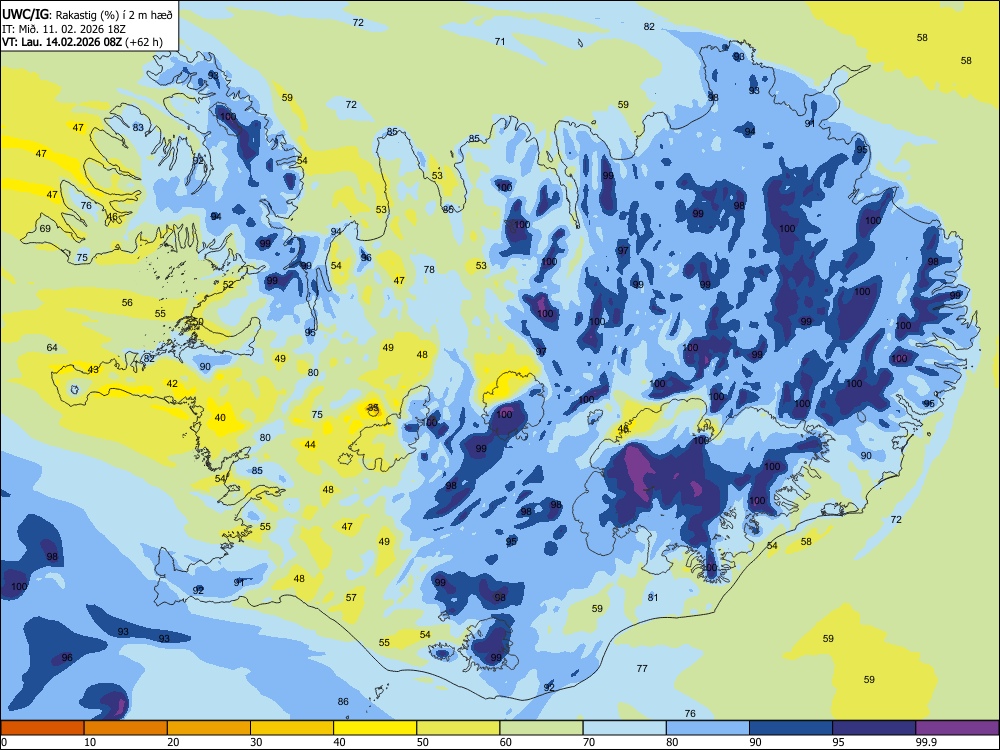This screenshot has height=750, width=1000.
Task: Click the map value '44' on the map
Action: coord(310,445)
